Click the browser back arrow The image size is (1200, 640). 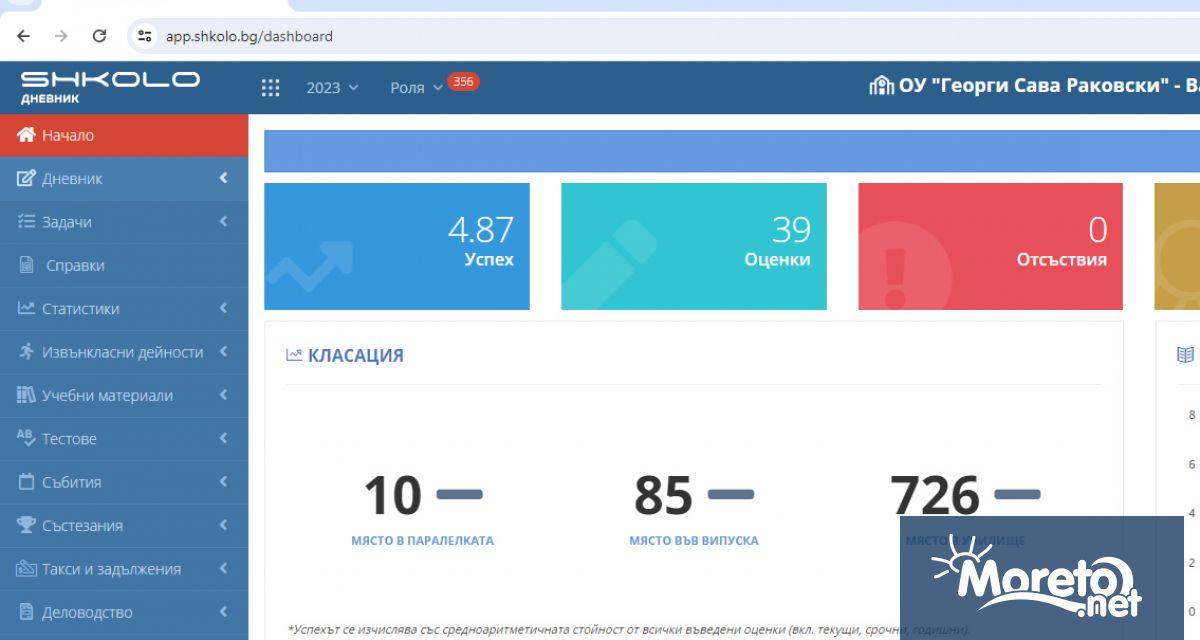coord(24,36)
